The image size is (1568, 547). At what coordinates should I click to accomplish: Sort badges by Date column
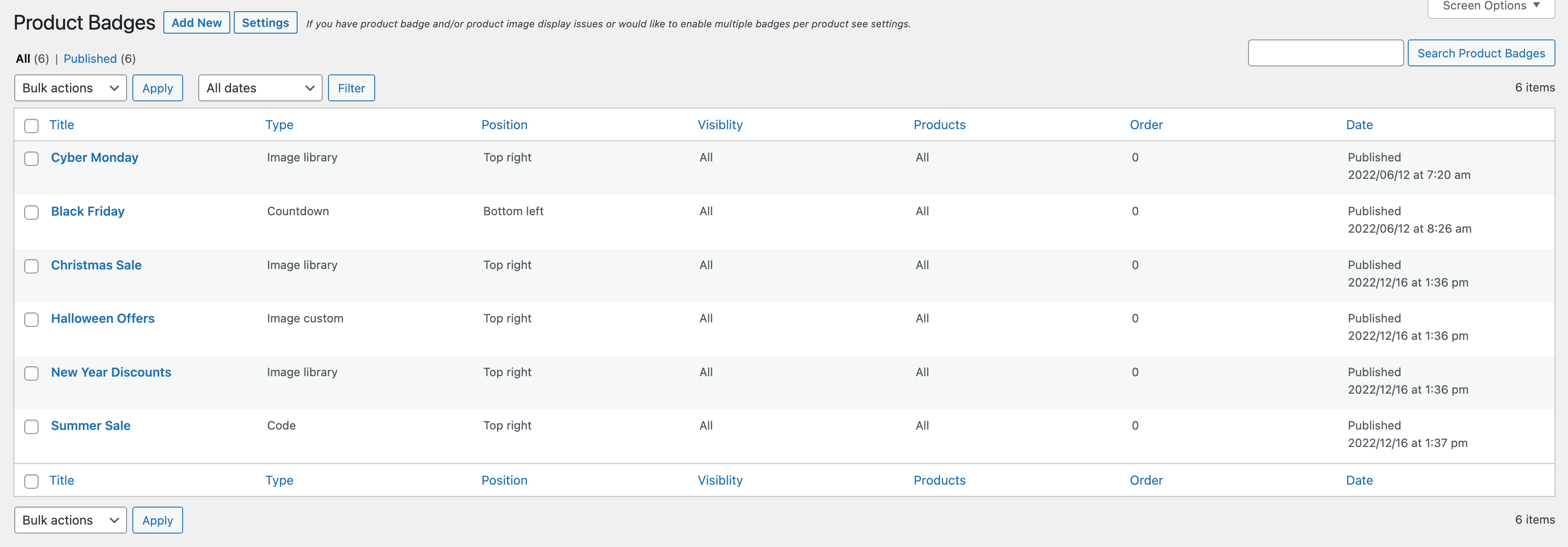(1359, 125)
